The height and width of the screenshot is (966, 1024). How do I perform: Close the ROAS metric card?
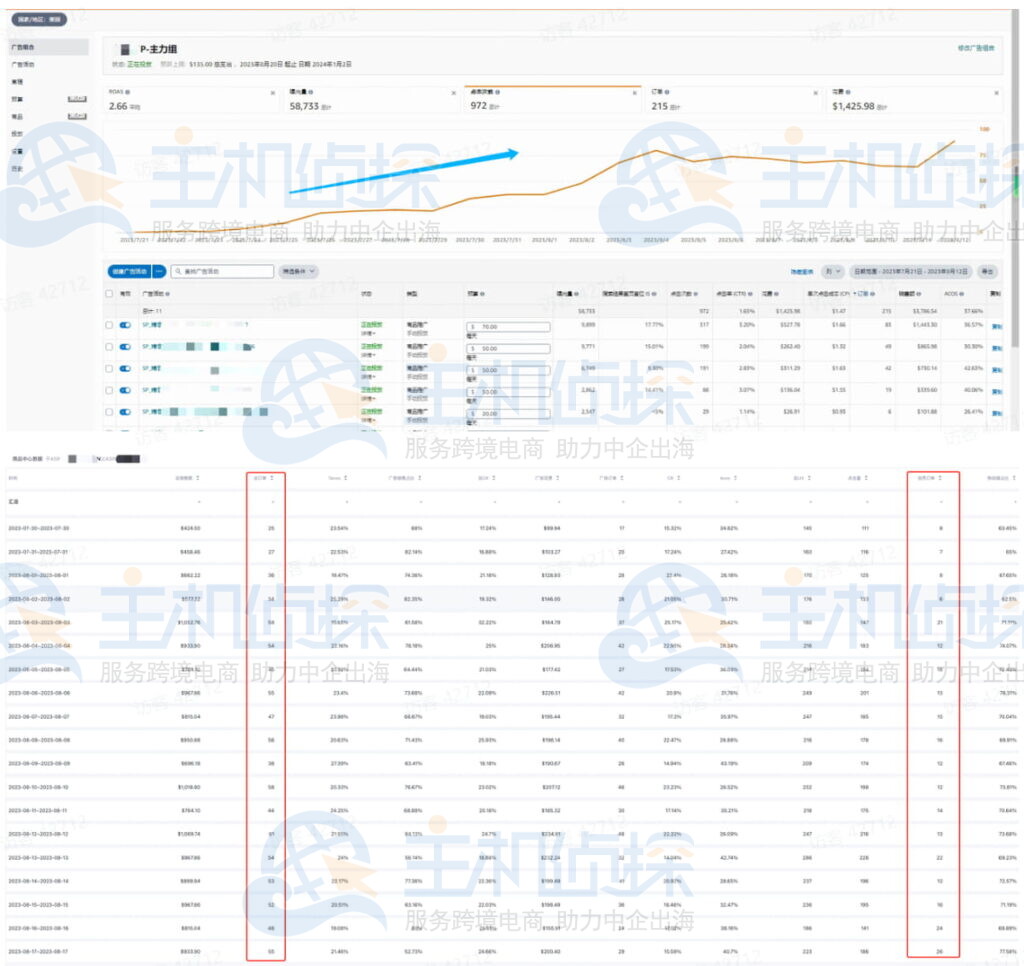273,93
